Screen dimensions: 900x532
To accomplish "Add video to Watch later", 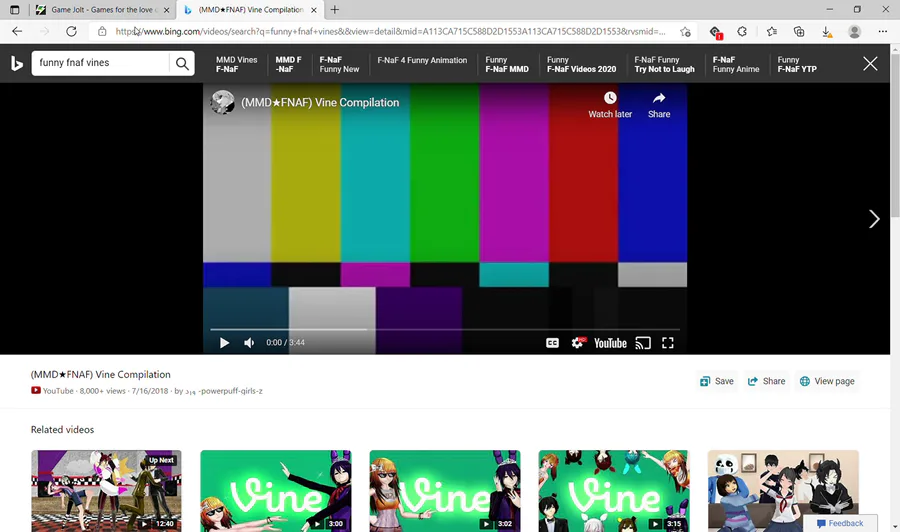I will [x=610, y=104].
